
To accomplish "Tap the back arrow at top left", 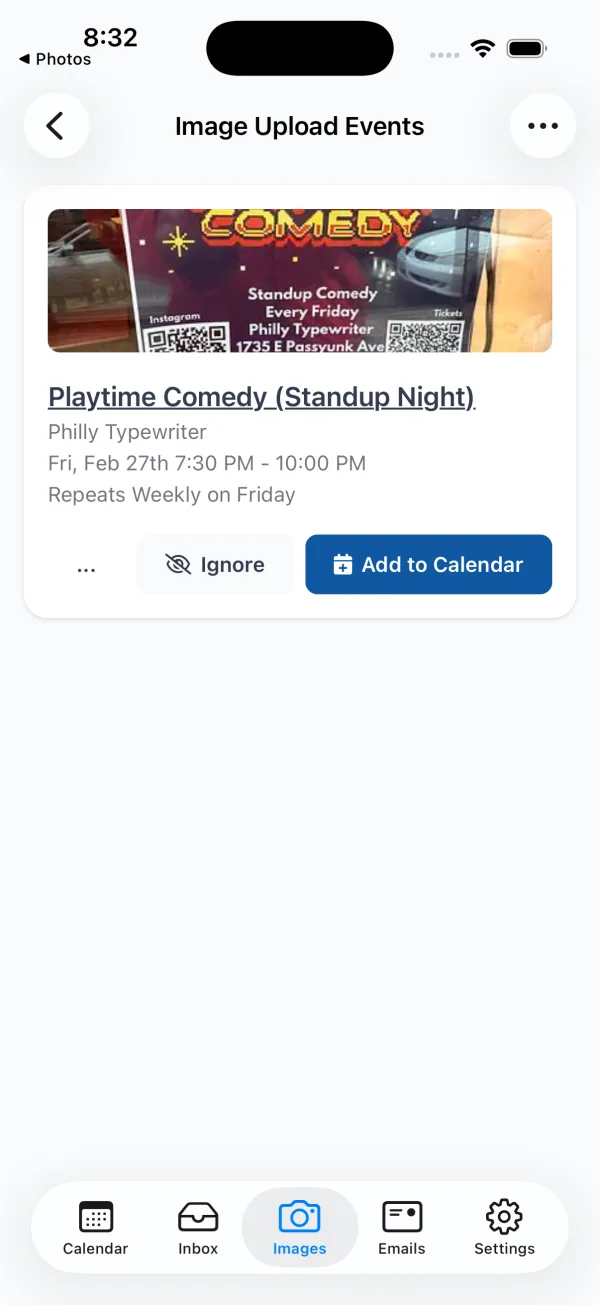I will (56, 125).
